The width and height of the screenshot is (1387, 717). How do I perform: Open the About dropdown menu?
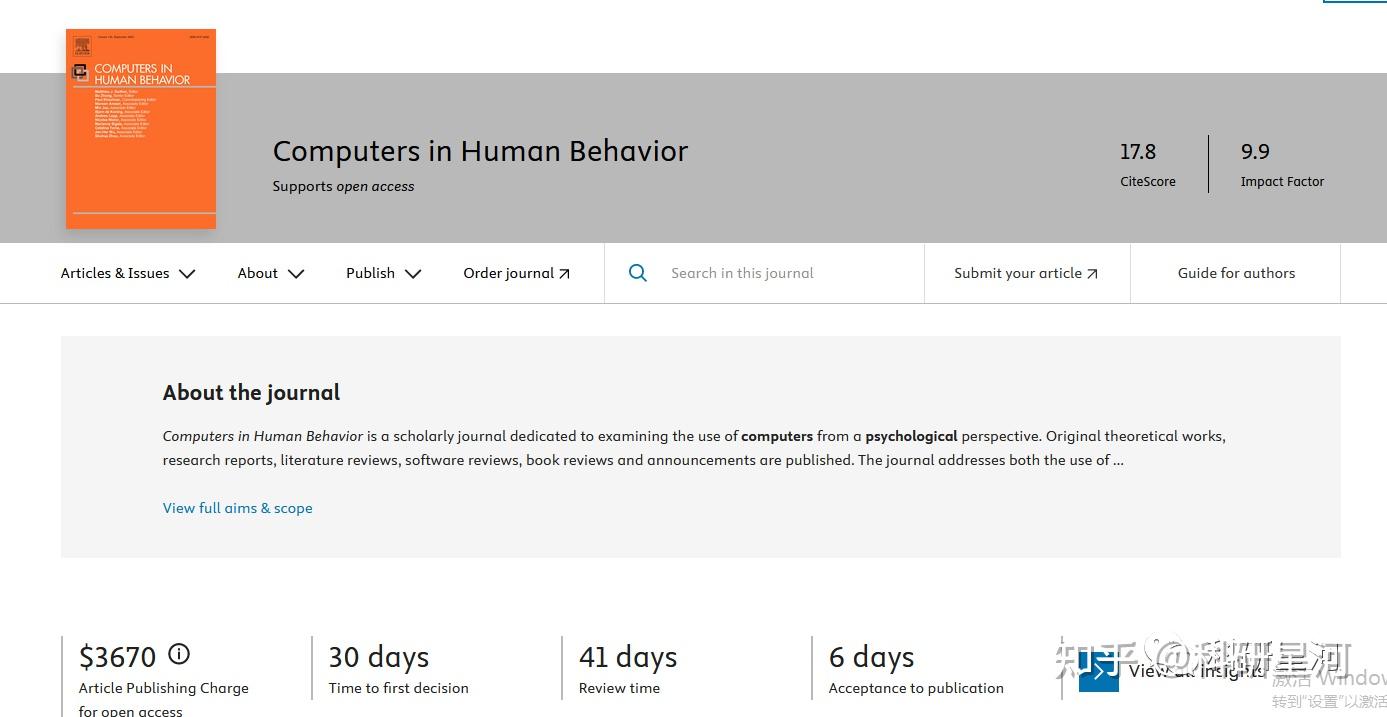pyautogui.click(x=270, y=273)
